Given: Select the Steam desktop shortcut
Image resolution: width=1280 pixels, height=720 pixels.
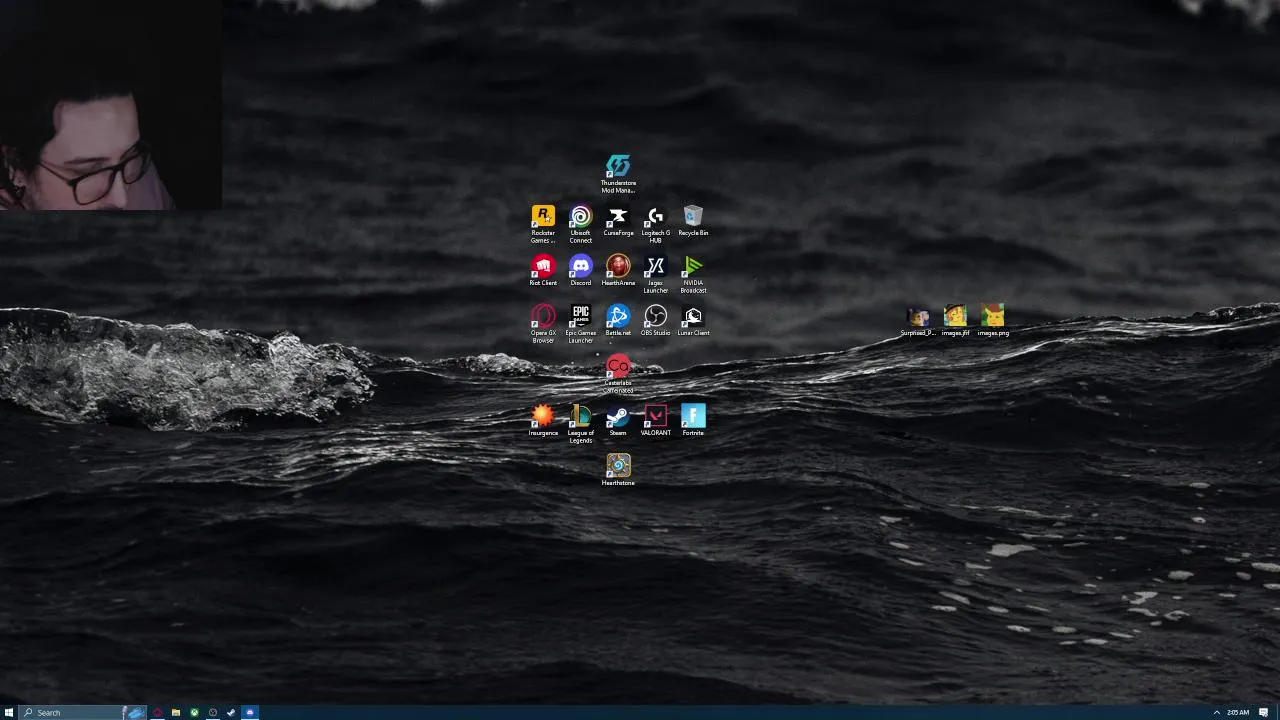Looking at the screenshot, I should pyautogui.click(x=618, y=421).
